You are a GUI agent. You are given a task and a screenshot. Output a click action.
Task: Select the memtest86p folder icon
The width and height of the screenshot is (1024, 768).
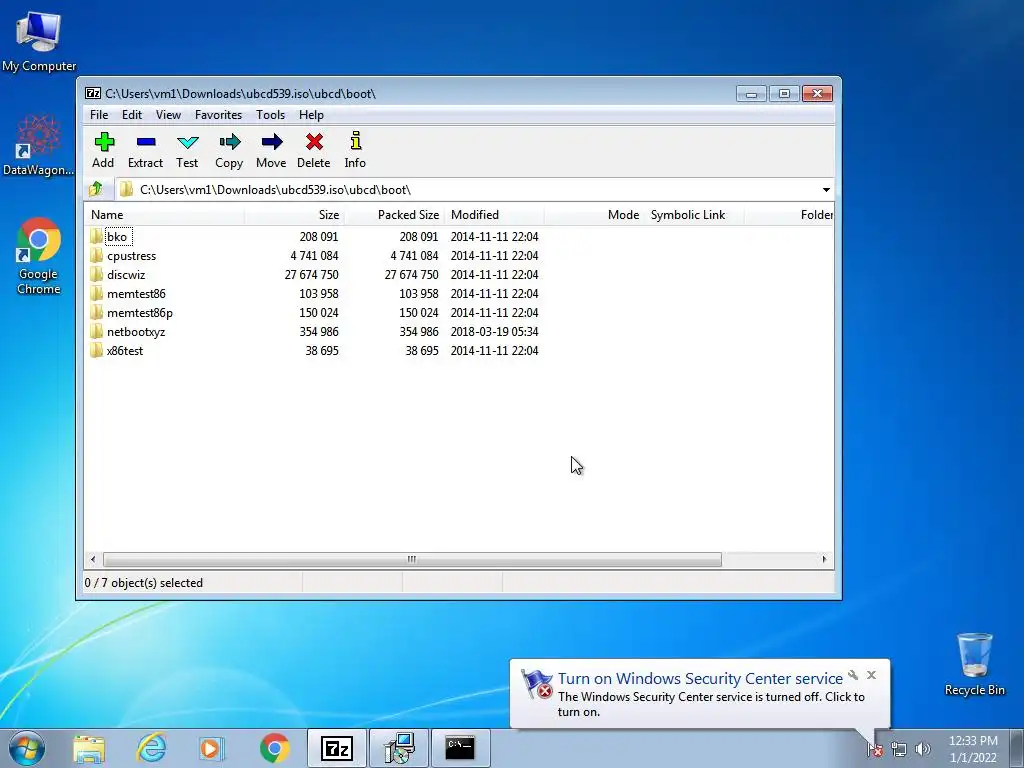[97, 312]
